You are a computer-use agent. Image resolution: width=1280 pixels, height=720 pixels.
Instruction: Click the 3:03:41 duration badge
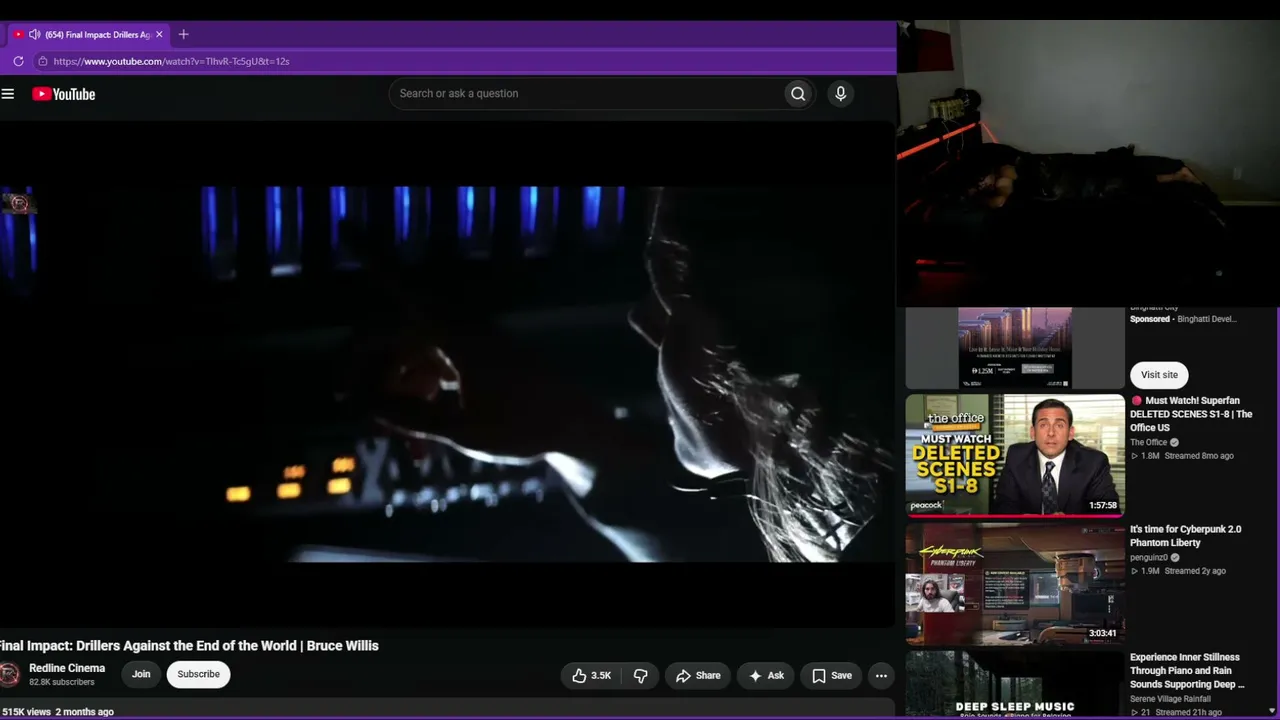click(x=1103, y=634)
